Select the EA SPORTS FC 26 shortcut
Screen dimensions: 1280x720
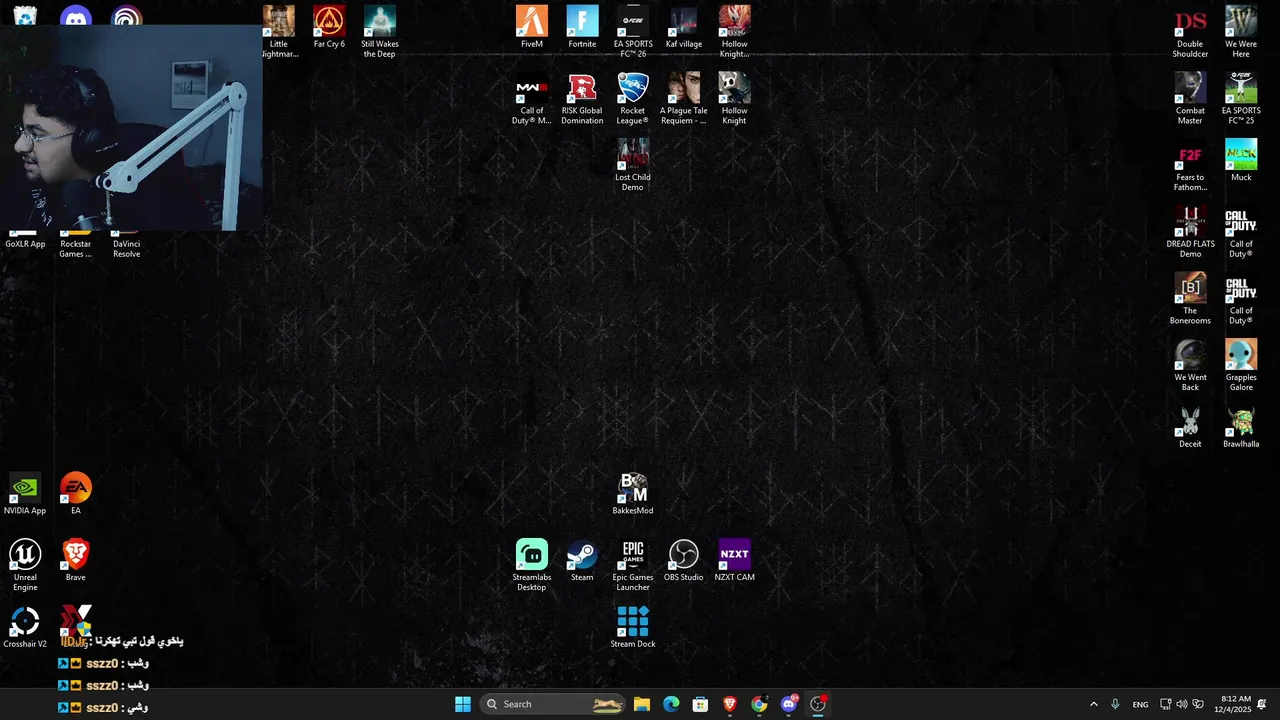pos(633,32)
